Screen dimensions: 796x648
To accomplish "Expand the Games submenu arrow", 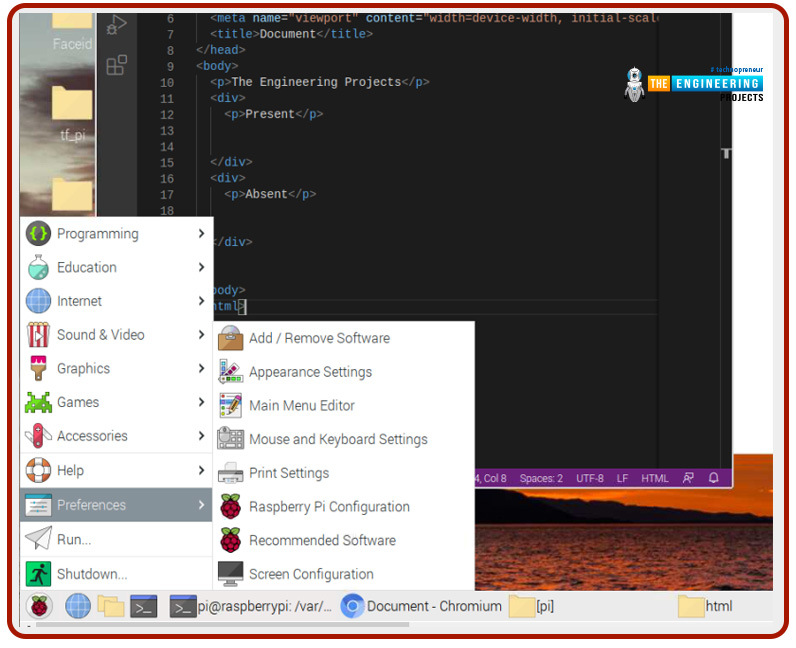I will [202, 402].
